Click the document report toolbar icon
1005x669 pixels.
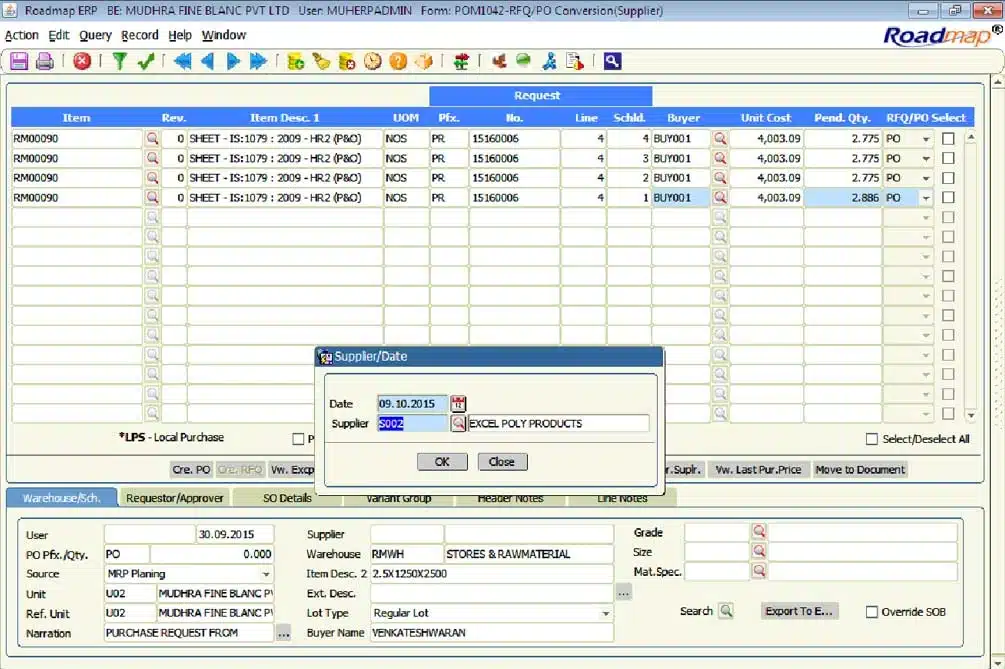click(x=575, y=62)
